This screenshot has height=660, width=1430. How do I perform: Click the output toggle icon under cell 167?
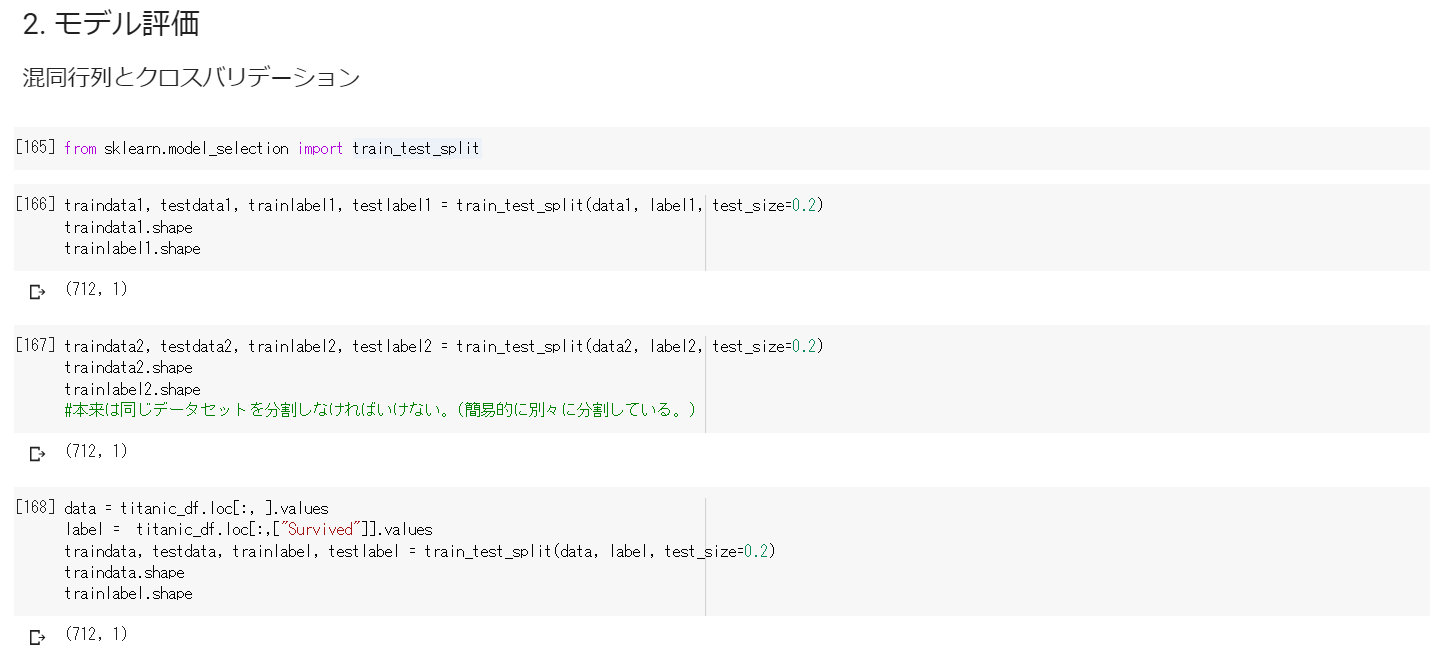(x=38, y=454)
